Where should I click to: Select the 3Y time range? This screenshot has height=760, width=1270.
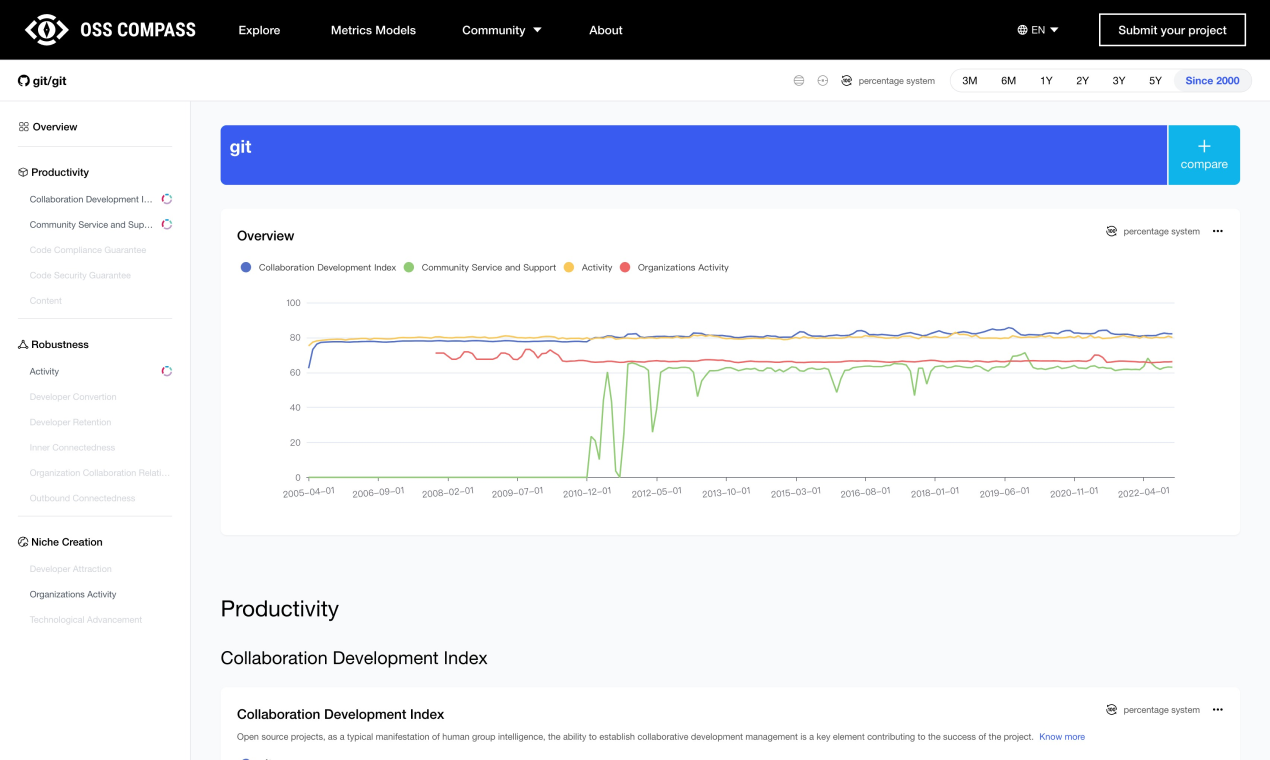pos(1119,81)
